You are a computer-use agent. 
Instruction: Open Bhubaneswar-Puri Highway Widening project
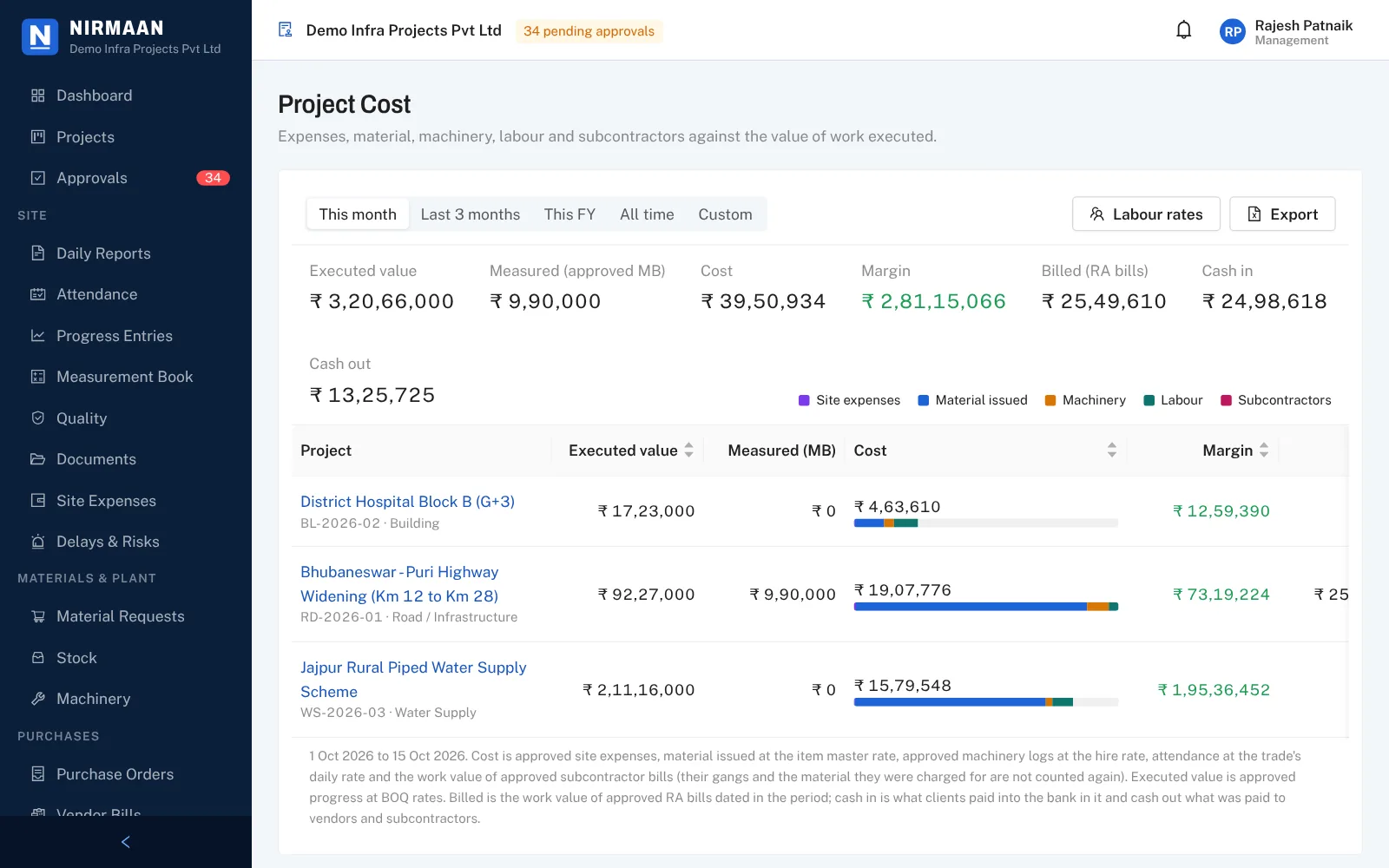(x=399, y=584)
